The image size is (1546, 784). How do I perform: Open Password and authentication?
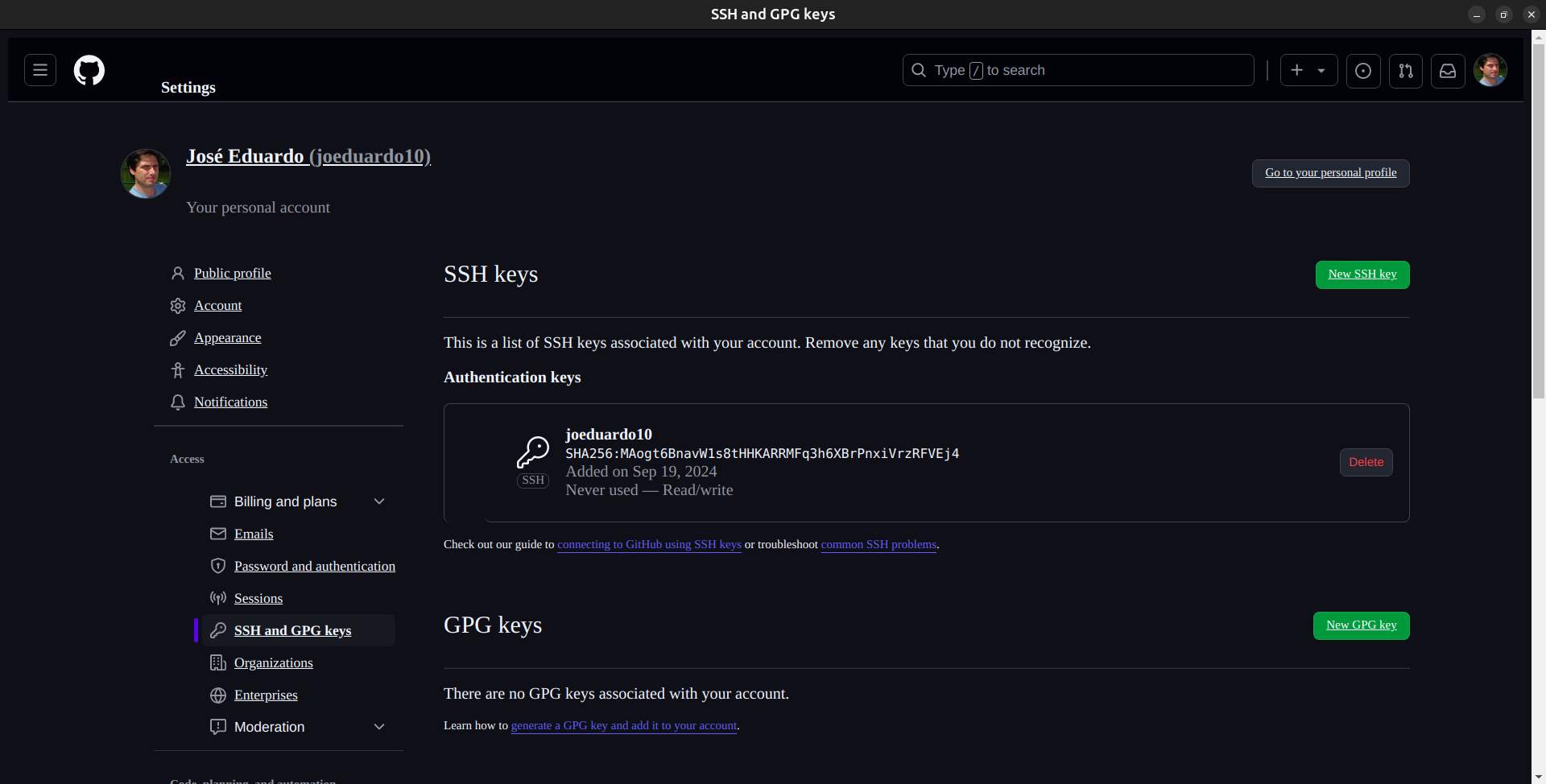(315, 566)
